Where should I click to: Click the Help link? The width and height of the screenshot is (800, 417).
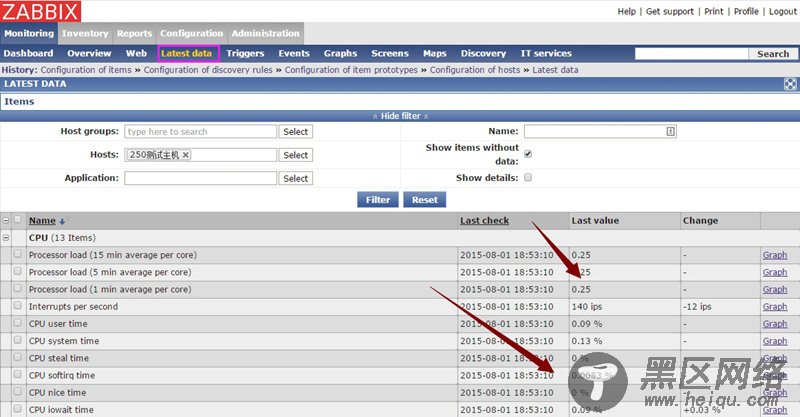(x=627, y=11)
